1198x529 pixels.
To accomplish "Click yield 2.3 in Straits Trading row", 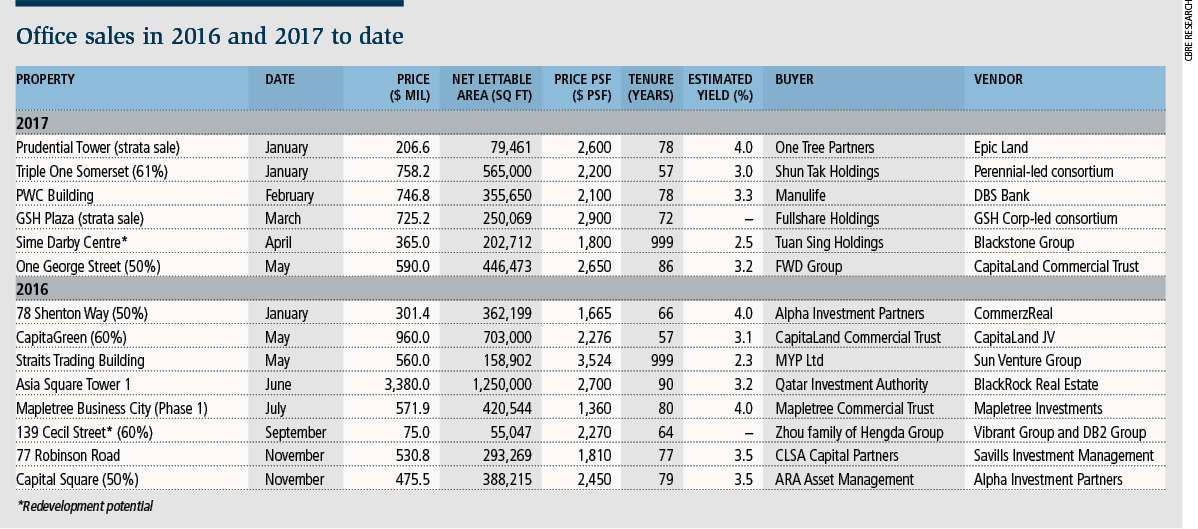I will pyautogui.click(x=743, y=361).
